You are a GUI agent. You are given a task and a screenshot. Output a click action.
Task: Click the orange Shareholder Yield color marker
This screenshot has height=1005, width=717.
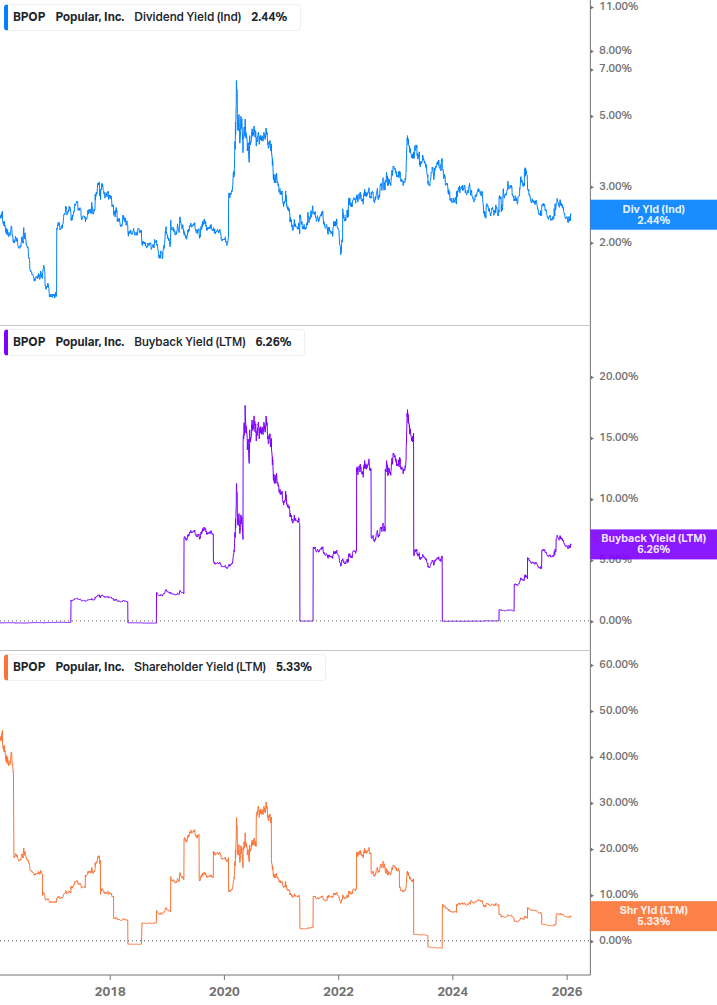(x=6, y=667)
